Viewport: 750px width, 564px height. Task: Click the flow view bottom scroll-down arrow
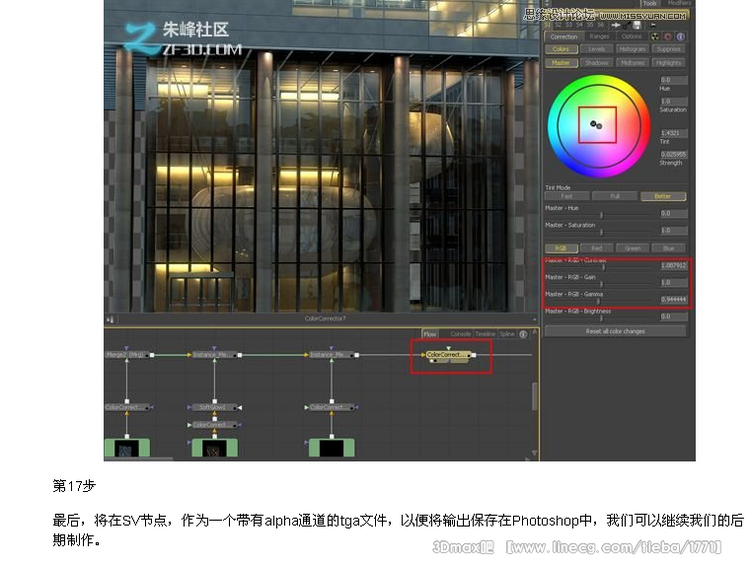534,453
